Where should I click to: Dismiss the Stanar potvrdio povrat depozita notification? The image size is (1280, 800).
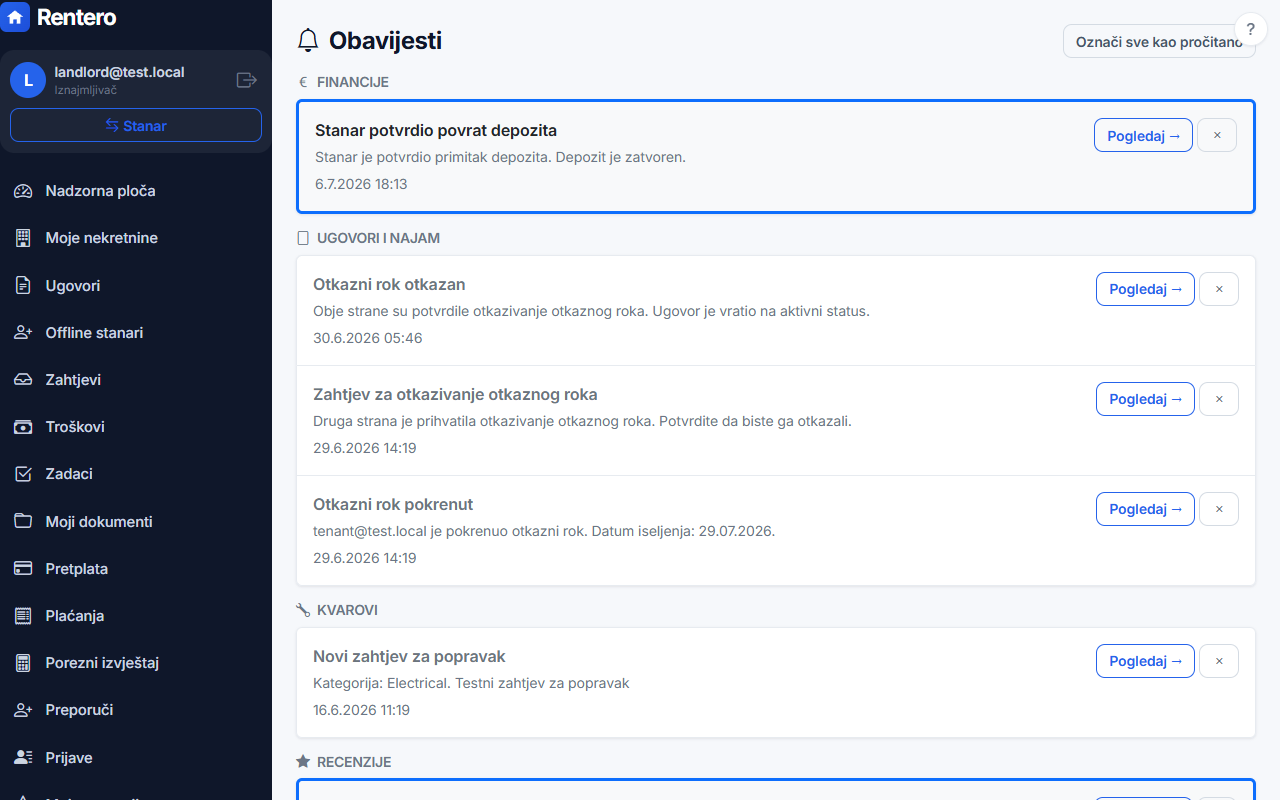click(1217, 136)
